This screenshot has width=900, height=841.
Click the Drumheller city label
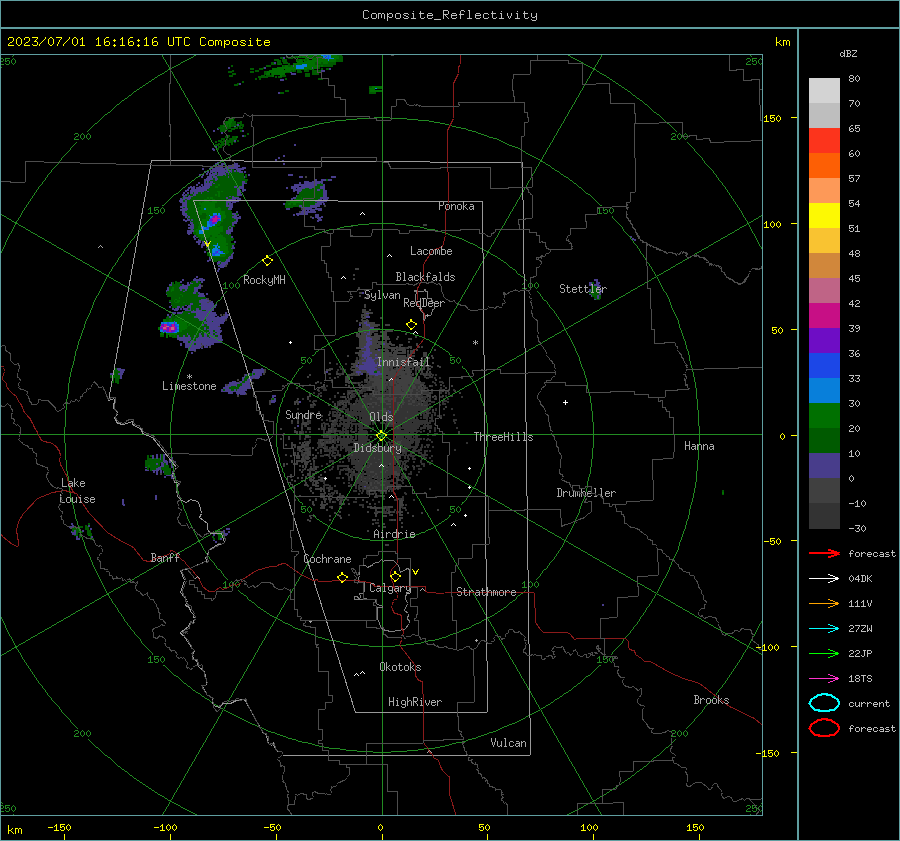[x=586, y=493]
